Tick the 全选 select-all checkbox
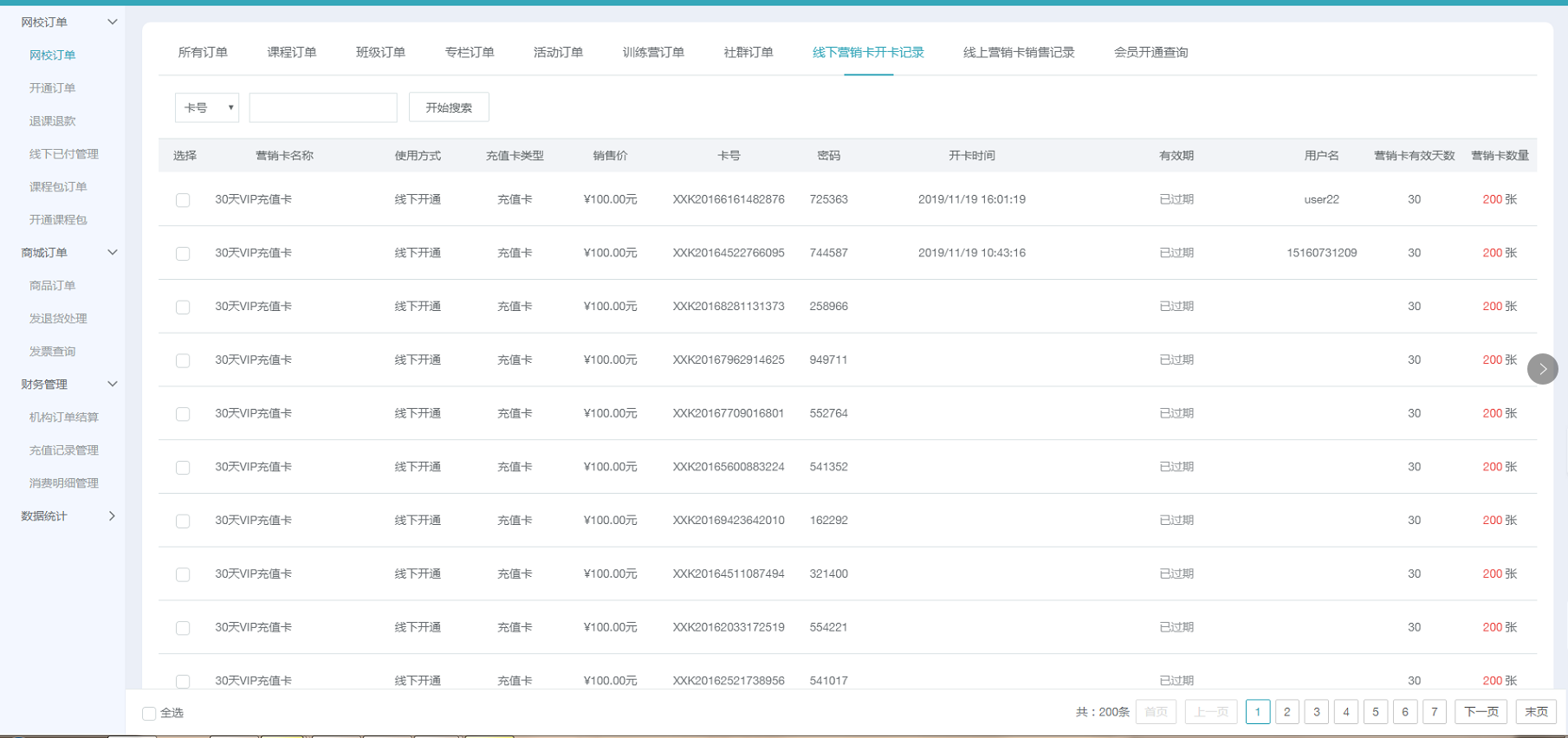Viewport: 1568px width, 738px height. click(x=149, y=713)
